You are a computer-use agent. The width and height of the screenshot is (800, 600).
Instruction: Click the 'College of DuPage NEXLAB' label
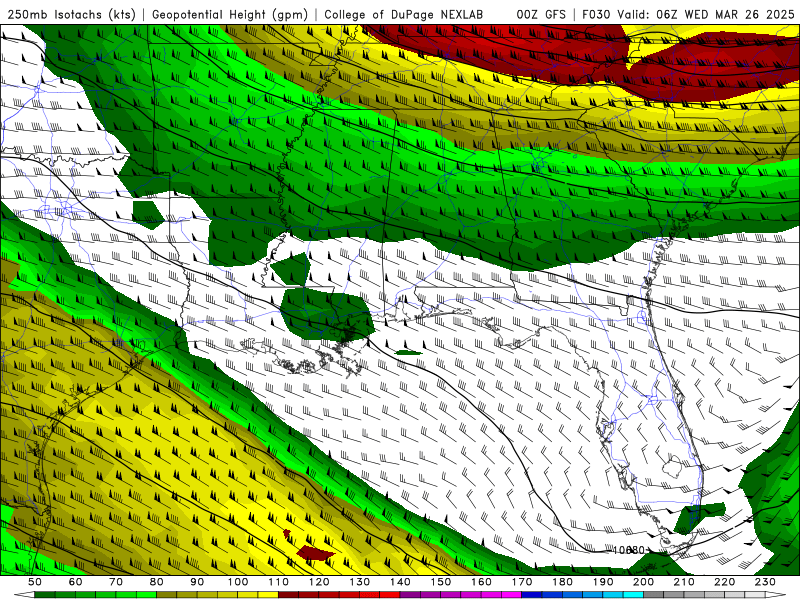pos(404,15)
